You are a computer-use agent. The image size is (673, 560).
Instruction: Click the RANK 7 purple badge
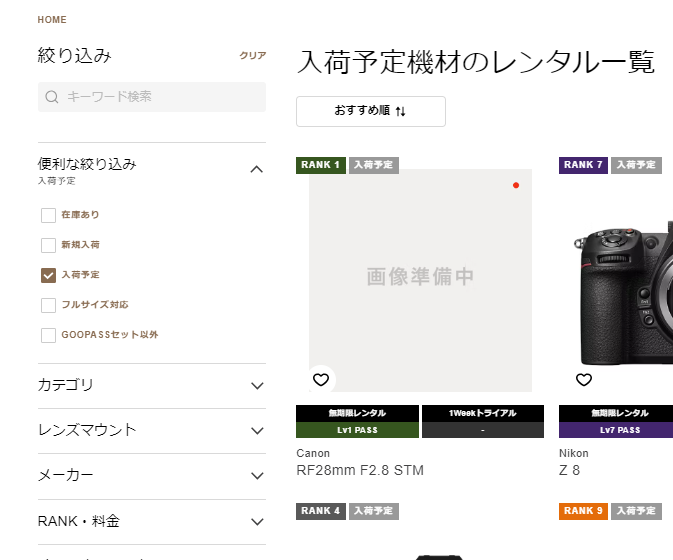(x=583, y=165)
